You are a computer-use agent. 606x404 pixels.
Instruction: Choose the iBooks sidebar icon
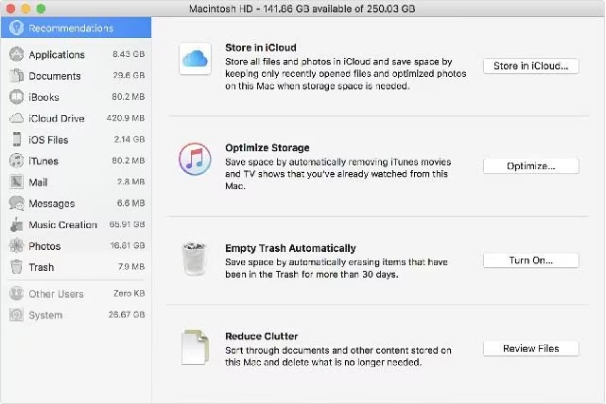(x=17, y=97)
